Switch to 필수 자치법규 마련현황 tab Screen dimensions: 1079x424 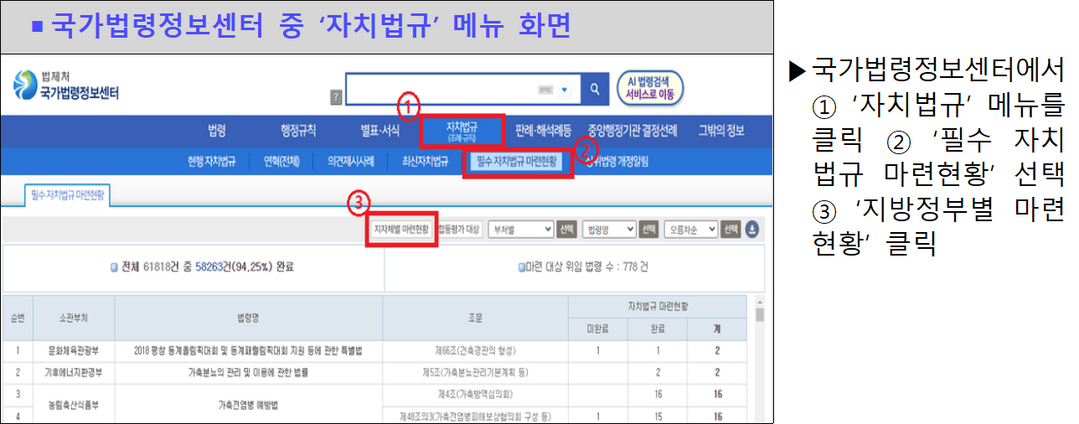pos(68,195)
